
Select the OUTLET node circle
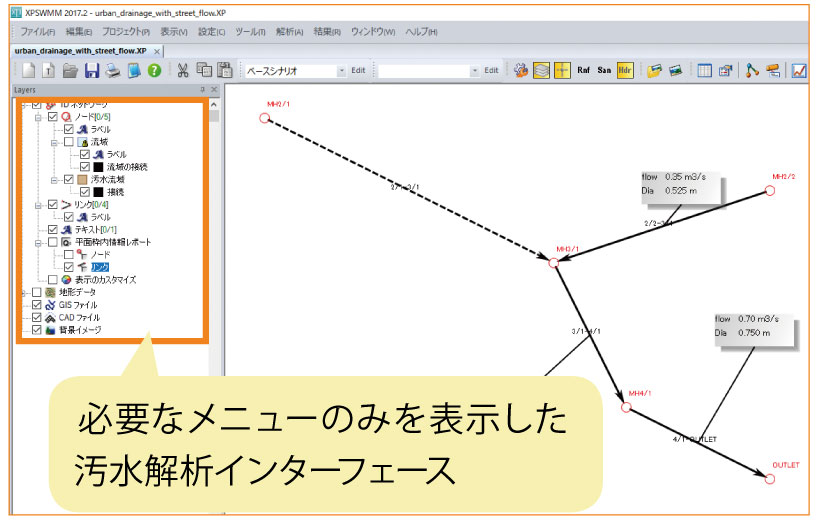point(770,479)
